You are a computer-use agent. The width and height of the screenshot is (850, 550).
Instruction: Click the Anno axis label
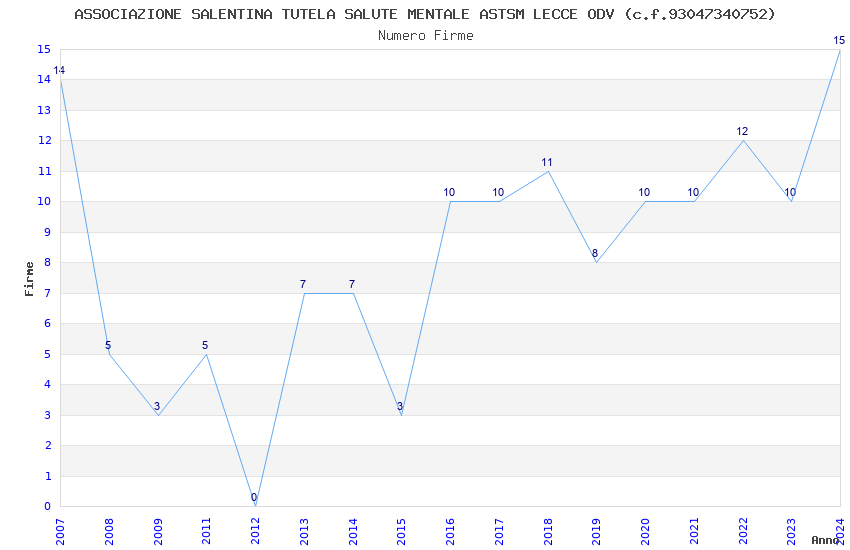coord(825,540)
